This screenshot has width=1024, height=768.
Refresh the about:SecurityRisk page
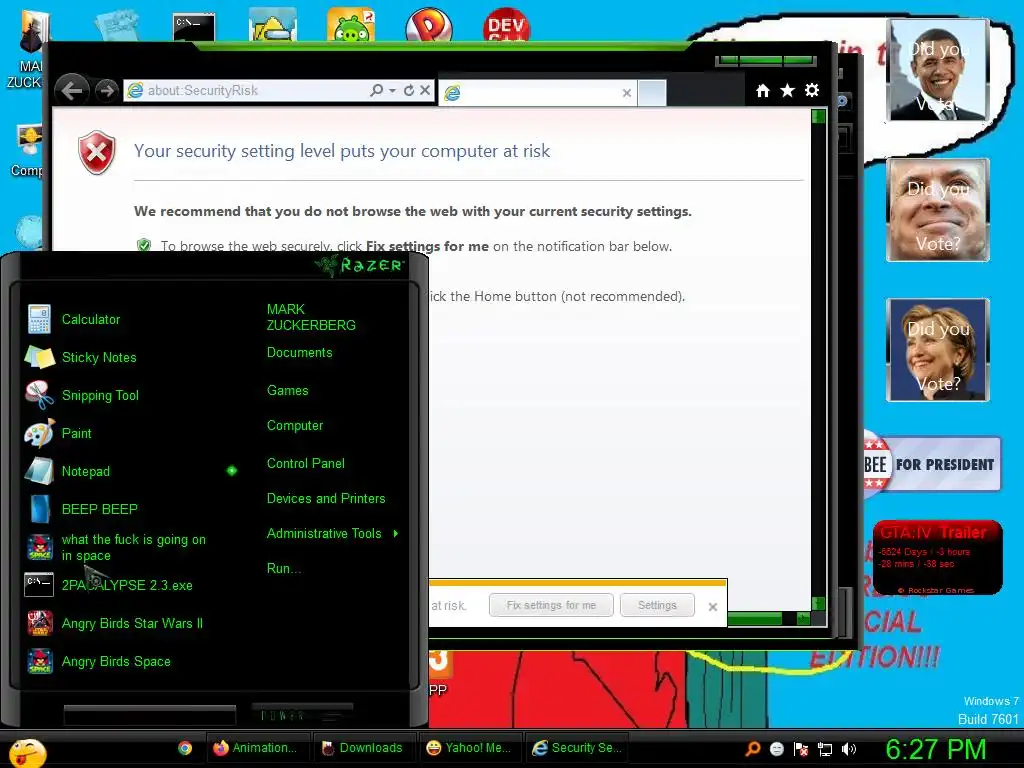coord(409,90)
